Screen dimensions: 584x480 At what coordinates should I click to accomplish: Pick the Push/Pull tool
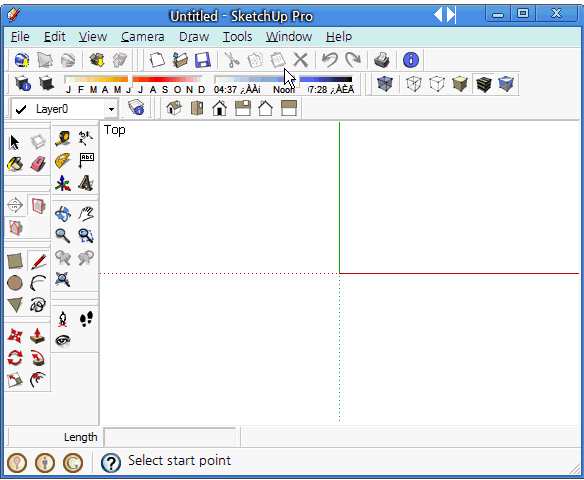click(38, 336)
